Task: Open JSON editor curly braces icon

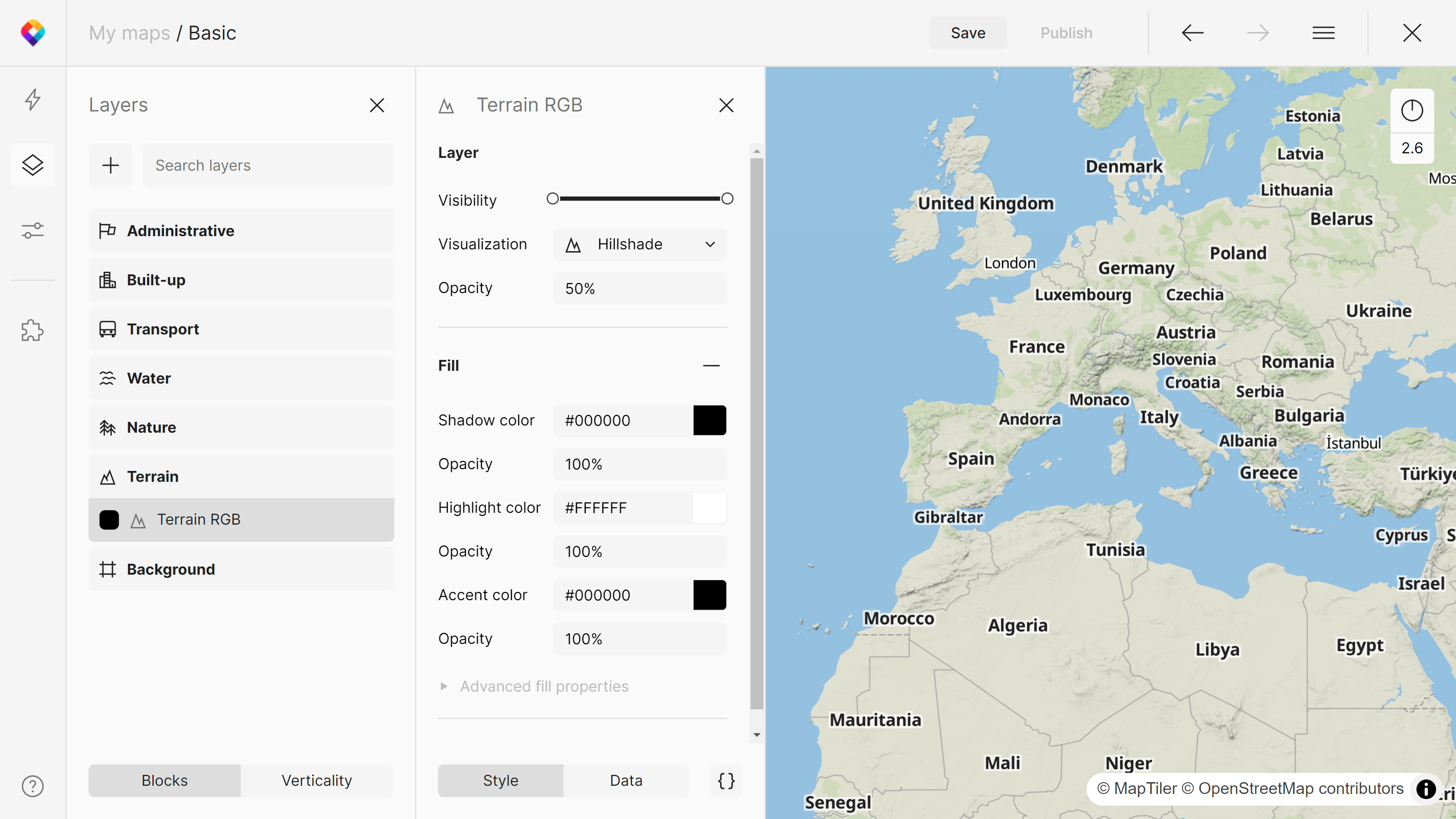Action: pos(726,781)
